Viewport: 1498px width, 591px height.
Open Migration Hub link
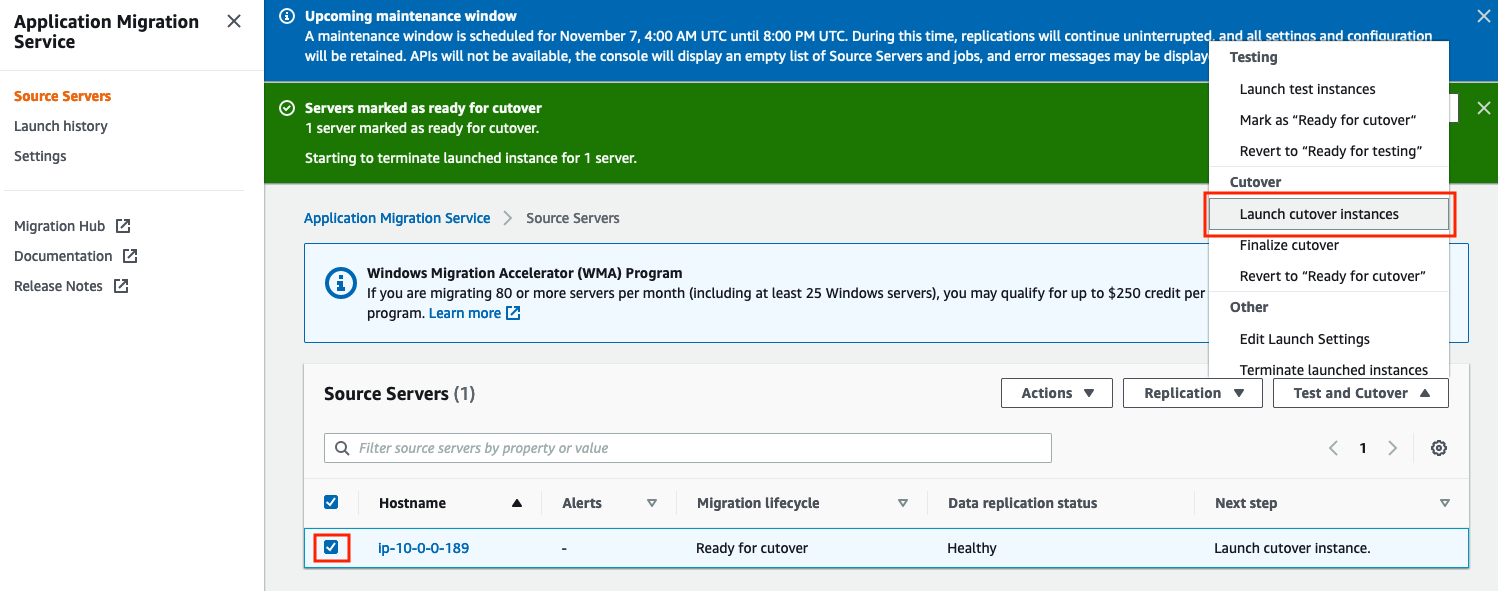[x=59, y=226]
